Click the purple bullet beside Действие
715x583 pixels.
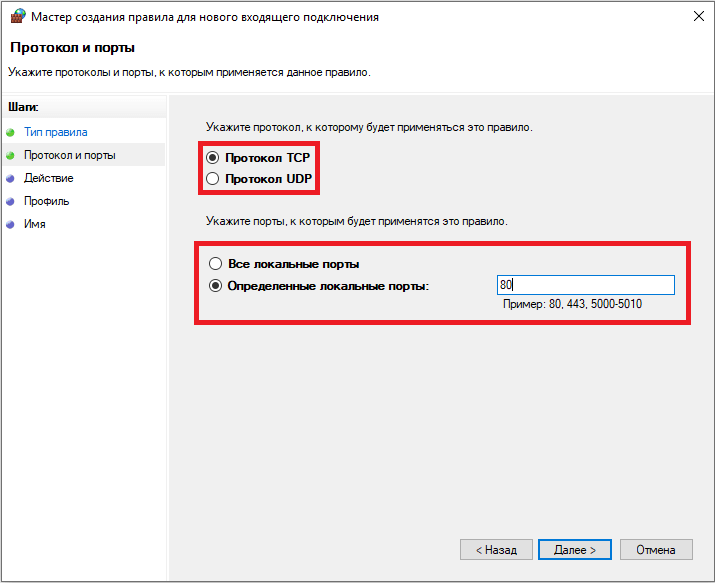tap(10, 179)
